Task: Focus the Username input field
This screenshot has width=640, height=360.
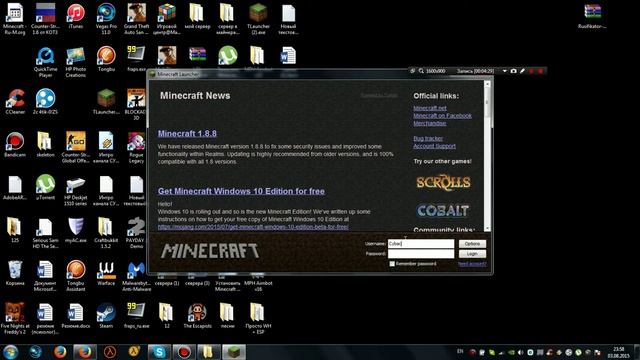Action: (x=421, y=244)
